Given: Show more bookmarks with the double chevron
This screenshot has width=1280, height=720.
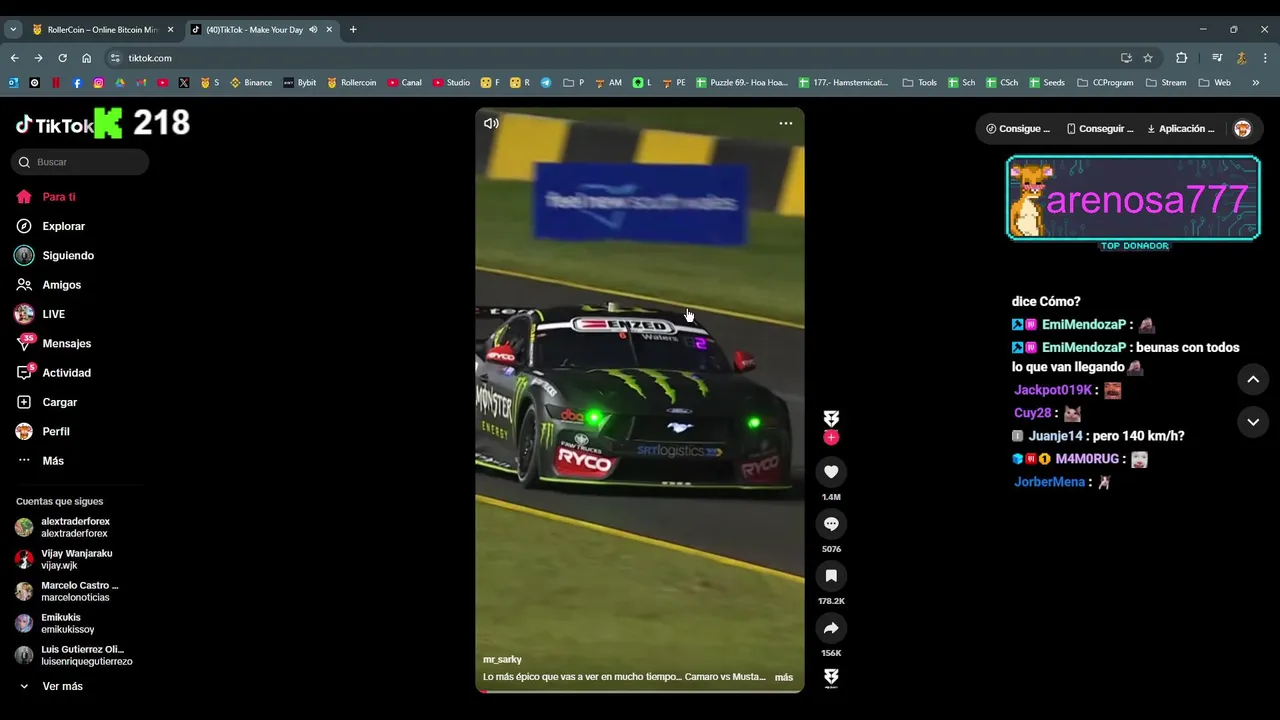Looking at the screenshot, I should point(1256,83).
